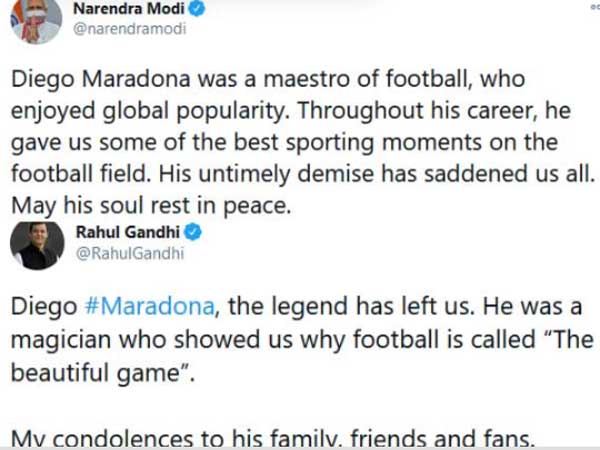The width and height of the screenshot is (600, 450).
Task: Click Rahul Gandhi's profile picture
Action: [x=36, y=246]
